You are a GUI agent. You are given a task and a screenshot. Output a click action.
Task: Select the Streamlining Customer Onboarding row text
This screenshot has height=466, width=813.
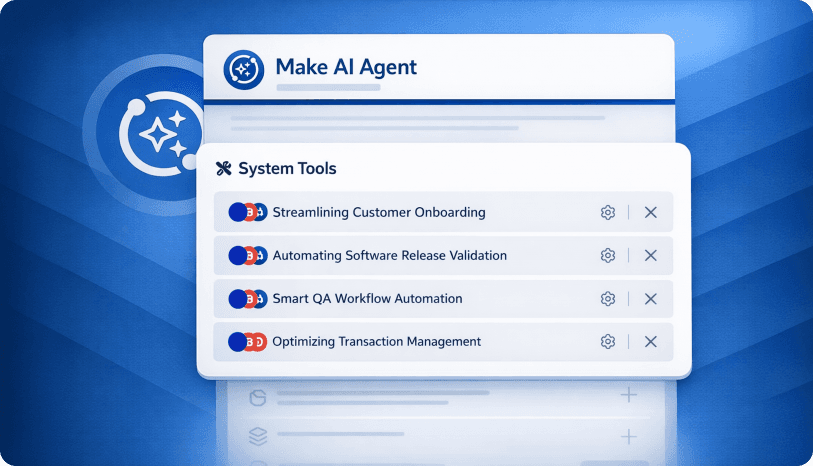pos(379,213)
